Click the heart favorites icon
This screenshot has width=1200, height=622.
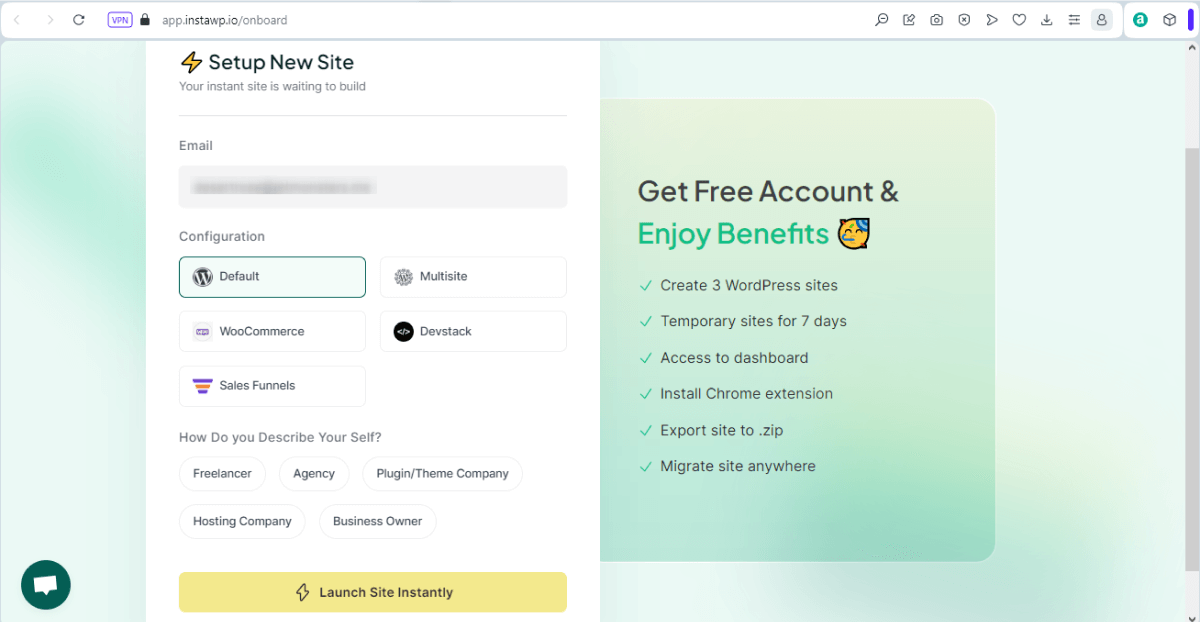[1019, 19]
